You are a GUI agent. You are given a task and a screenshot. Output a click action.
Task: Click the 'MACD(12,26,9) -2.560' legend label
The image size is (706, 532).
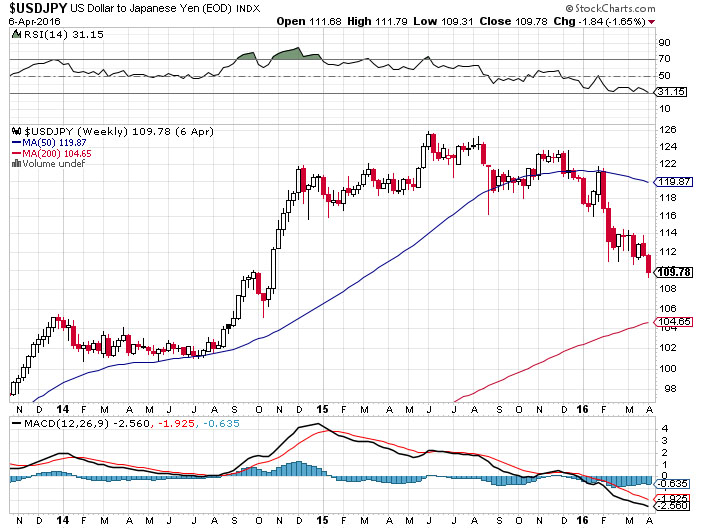[86, 424]
